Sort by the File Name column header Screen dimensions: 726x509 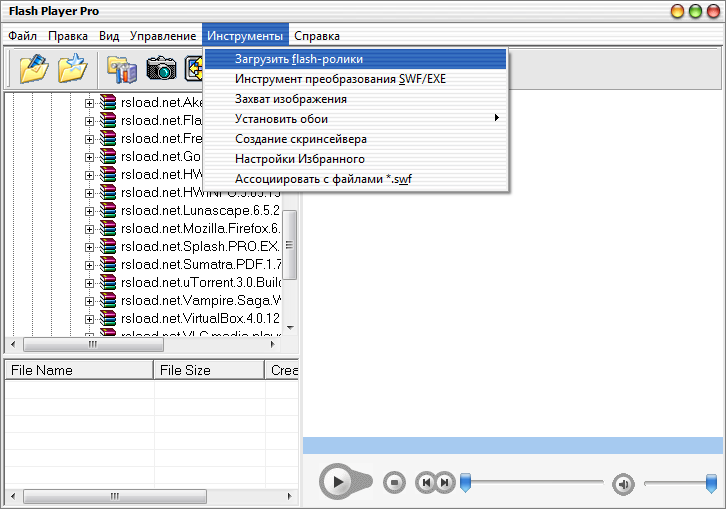click(79, 370)
